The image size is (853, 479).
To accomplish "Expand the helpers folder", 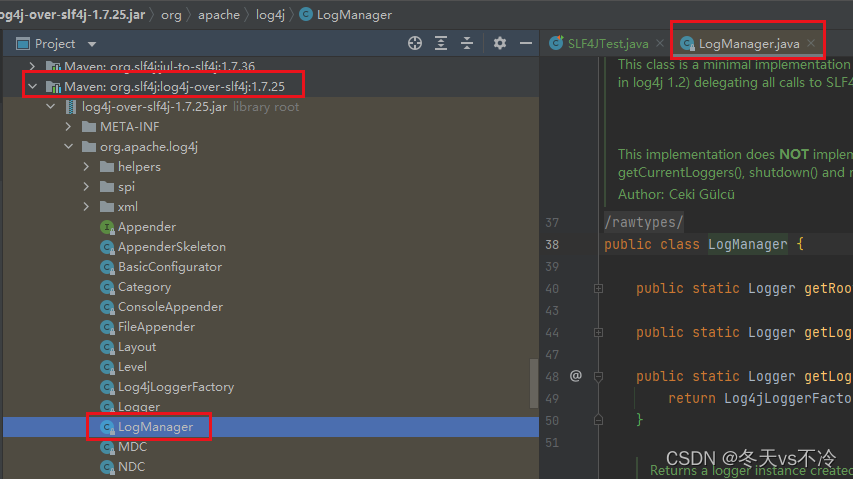I will point(86,166).
